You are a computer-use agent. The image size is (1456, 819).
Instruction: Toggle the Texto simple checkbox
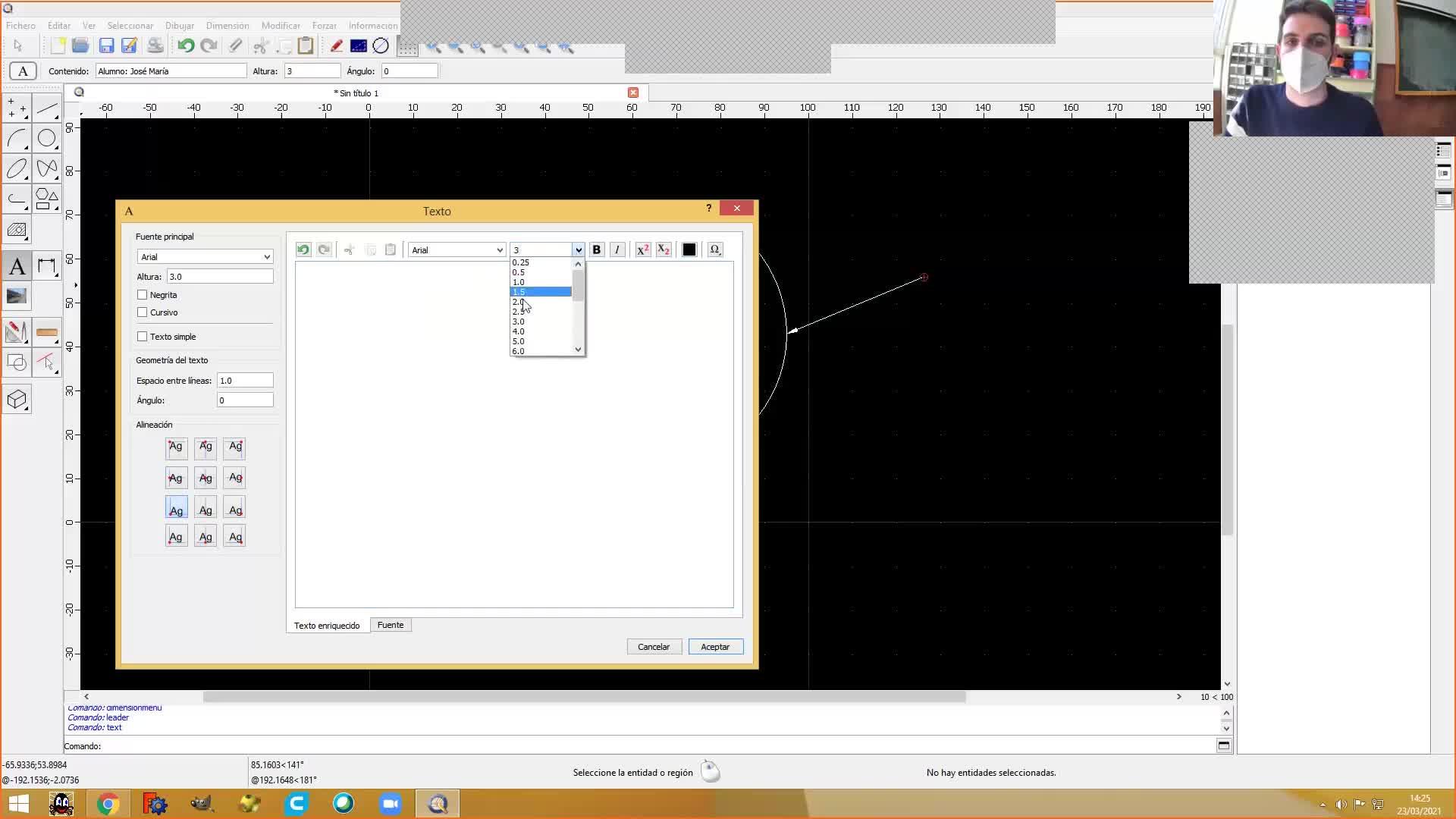[143, 337]
